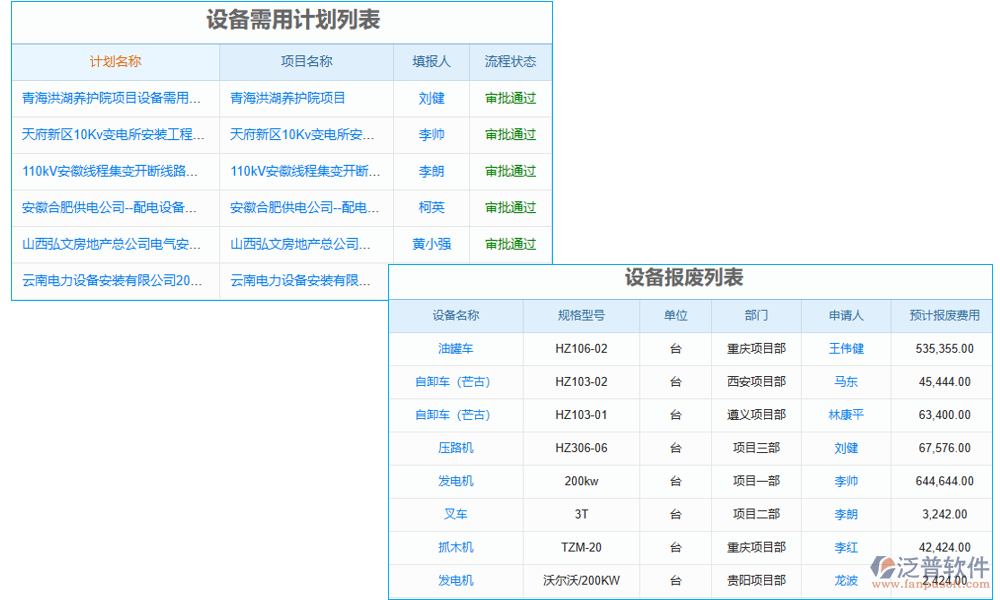The image size is (1000, 600).
Task: Open applicant 王伟健's profile link
Action: click(846, 348)
